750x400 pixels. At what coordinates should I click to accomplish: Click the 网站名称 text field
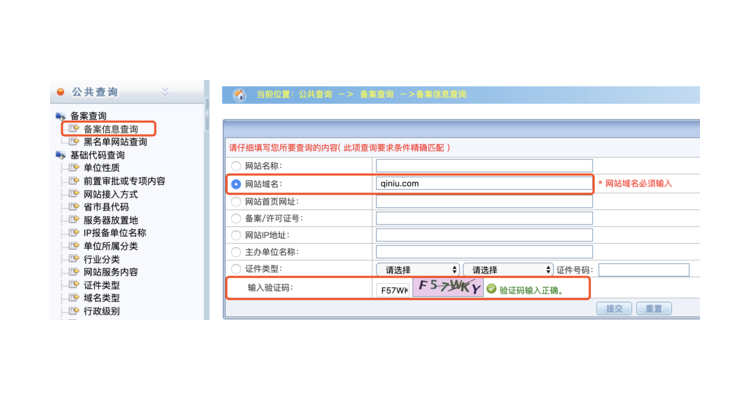(484, 166)
